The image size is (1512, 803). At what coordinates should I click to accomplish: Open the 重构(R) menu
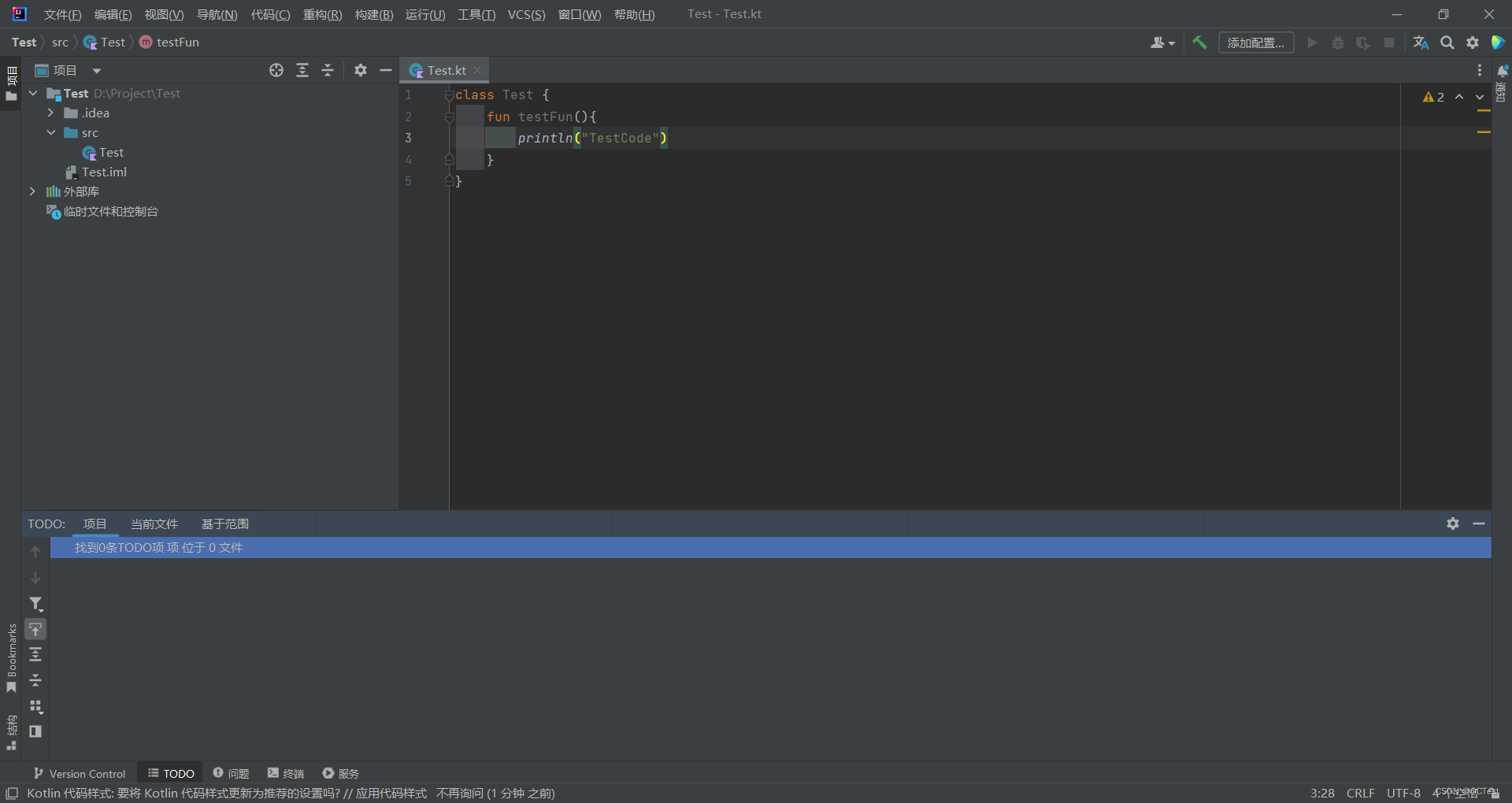(x=323, y=14)
